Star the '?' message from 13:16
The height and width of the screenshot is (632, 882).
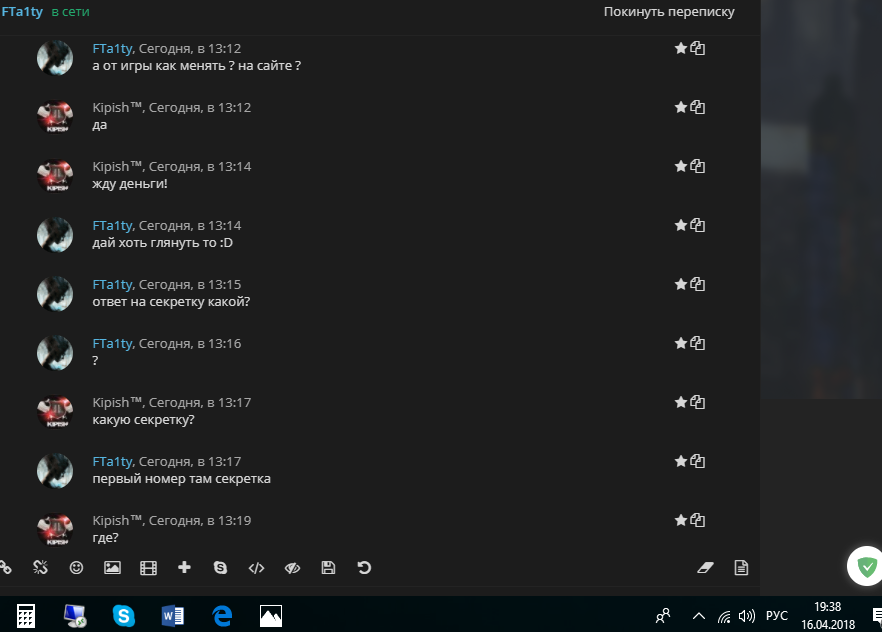(x=681, y=344)
